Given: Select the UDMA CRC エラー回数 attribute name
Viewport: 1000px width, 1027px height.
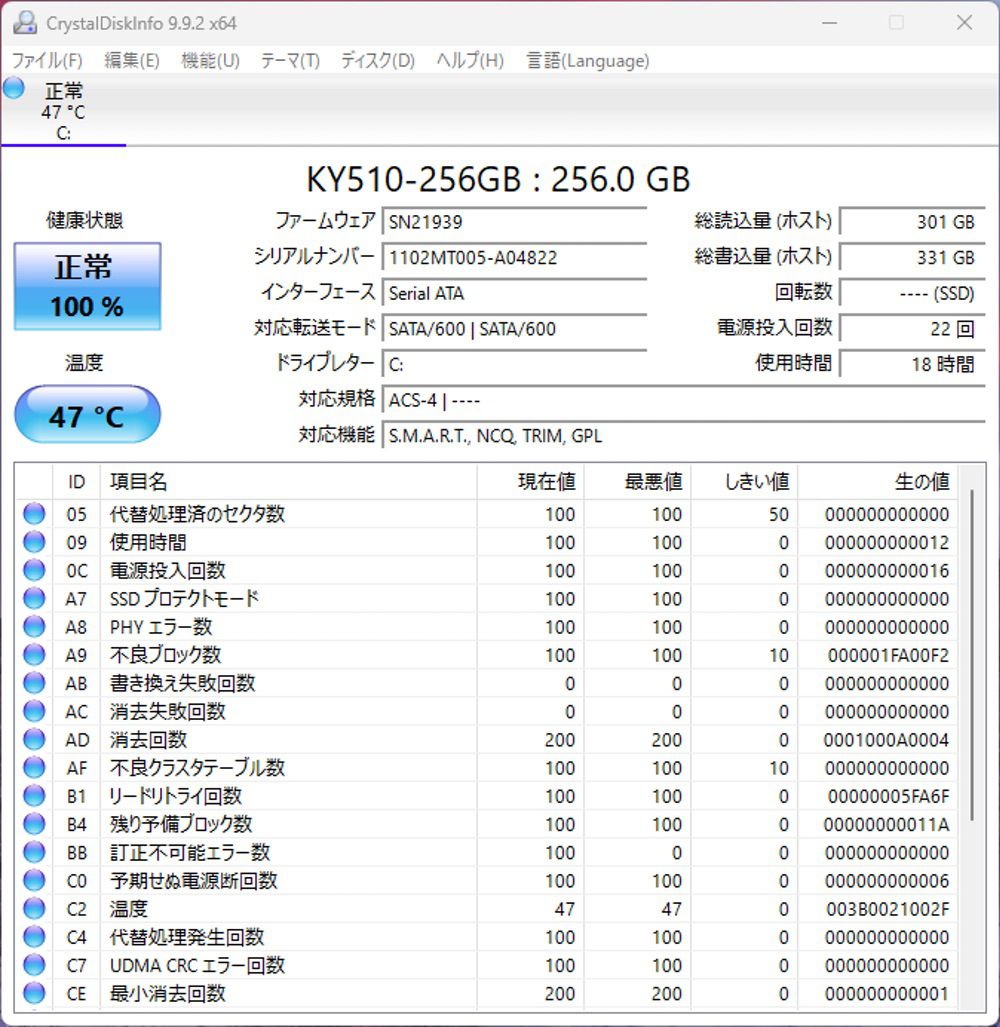Looking at the screenshot, I should coord(197,965).
